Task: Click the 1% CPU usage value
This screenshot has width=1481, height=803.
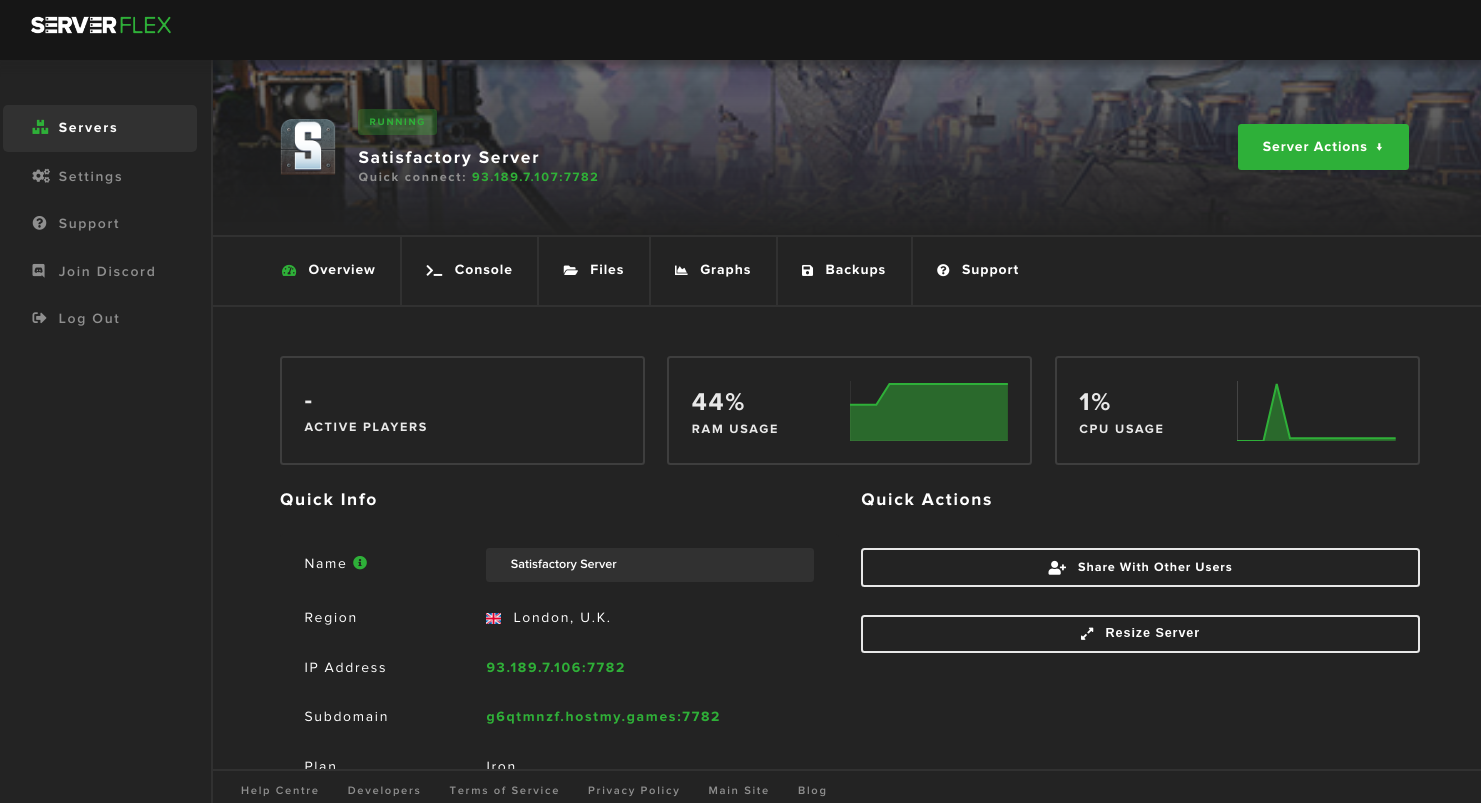Action: click(1095, 402)
